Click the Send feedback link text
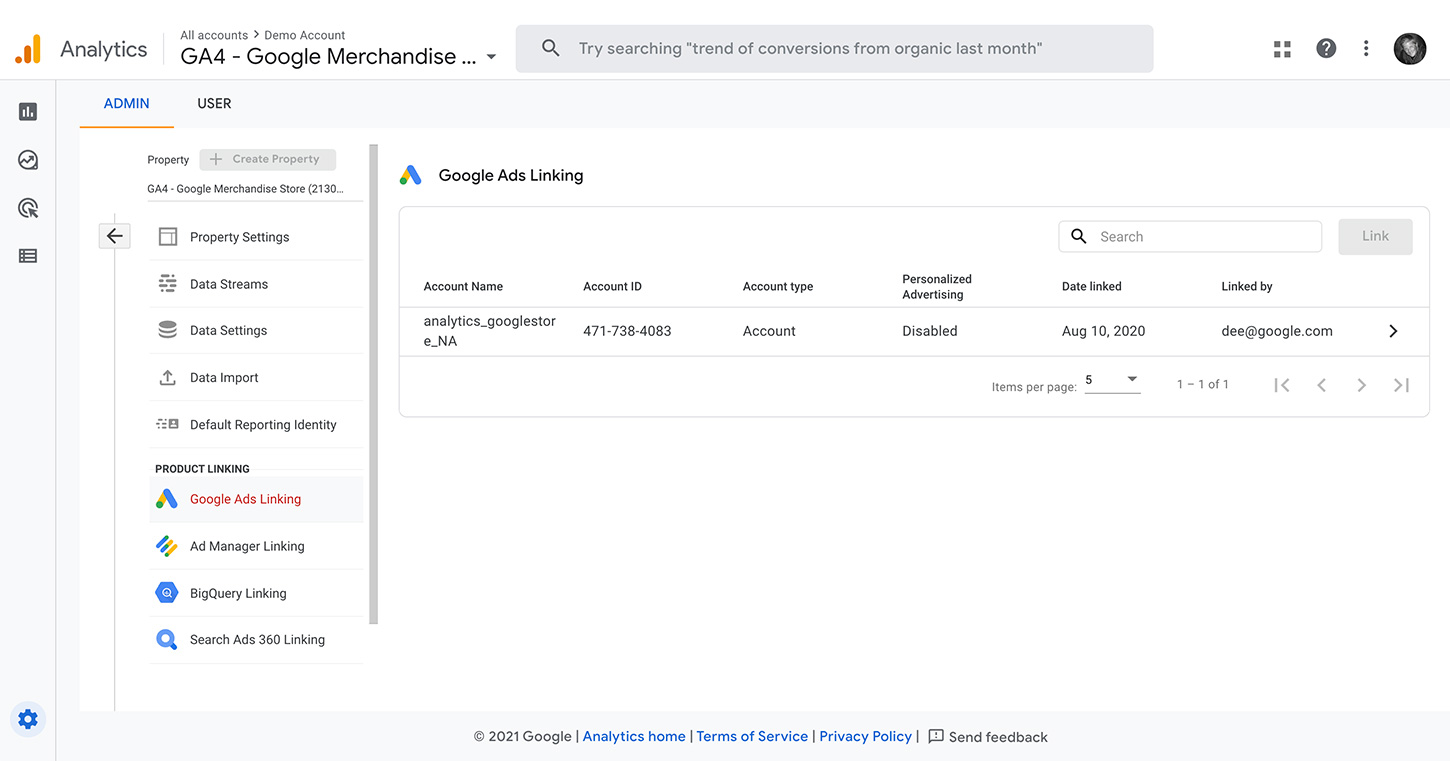This screenshot has width=1450, height=761. pos(998,737)
